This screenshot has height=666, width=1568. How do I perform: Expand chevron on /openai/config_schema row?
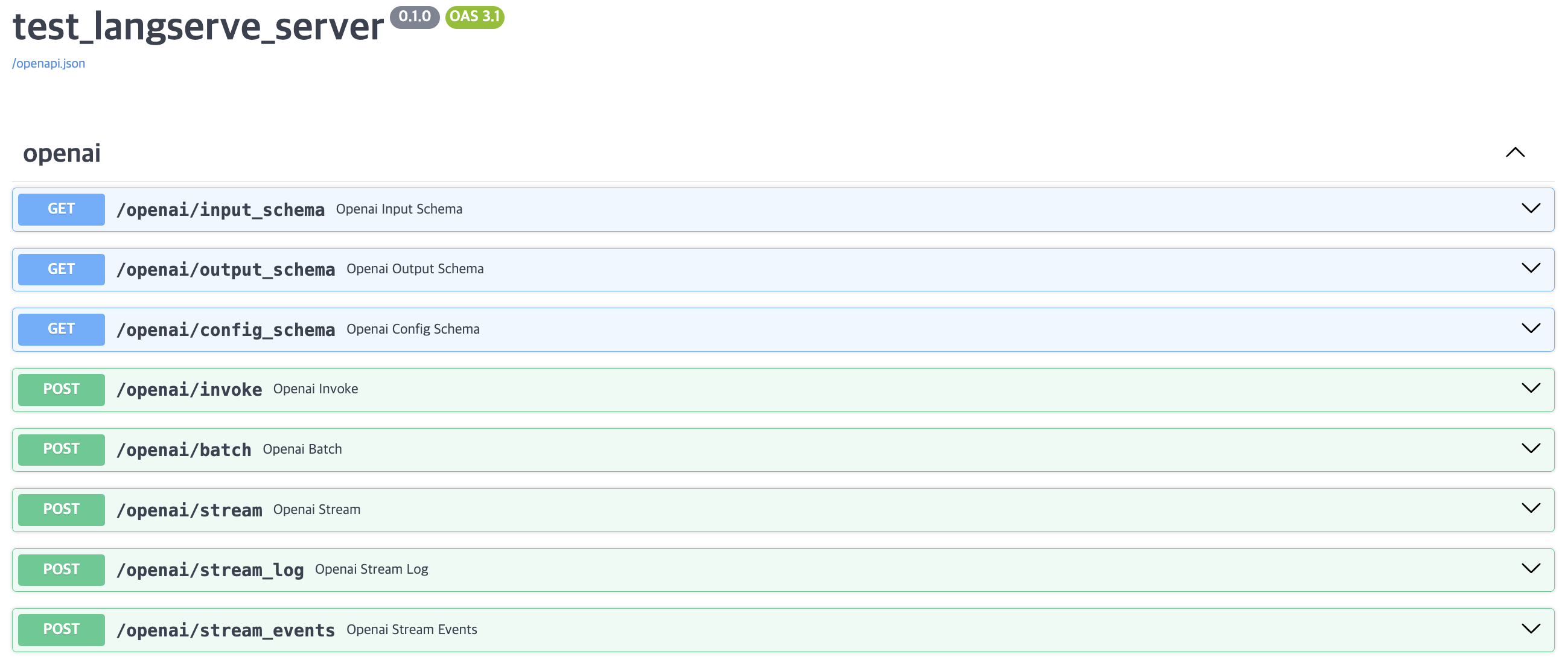1529,328
